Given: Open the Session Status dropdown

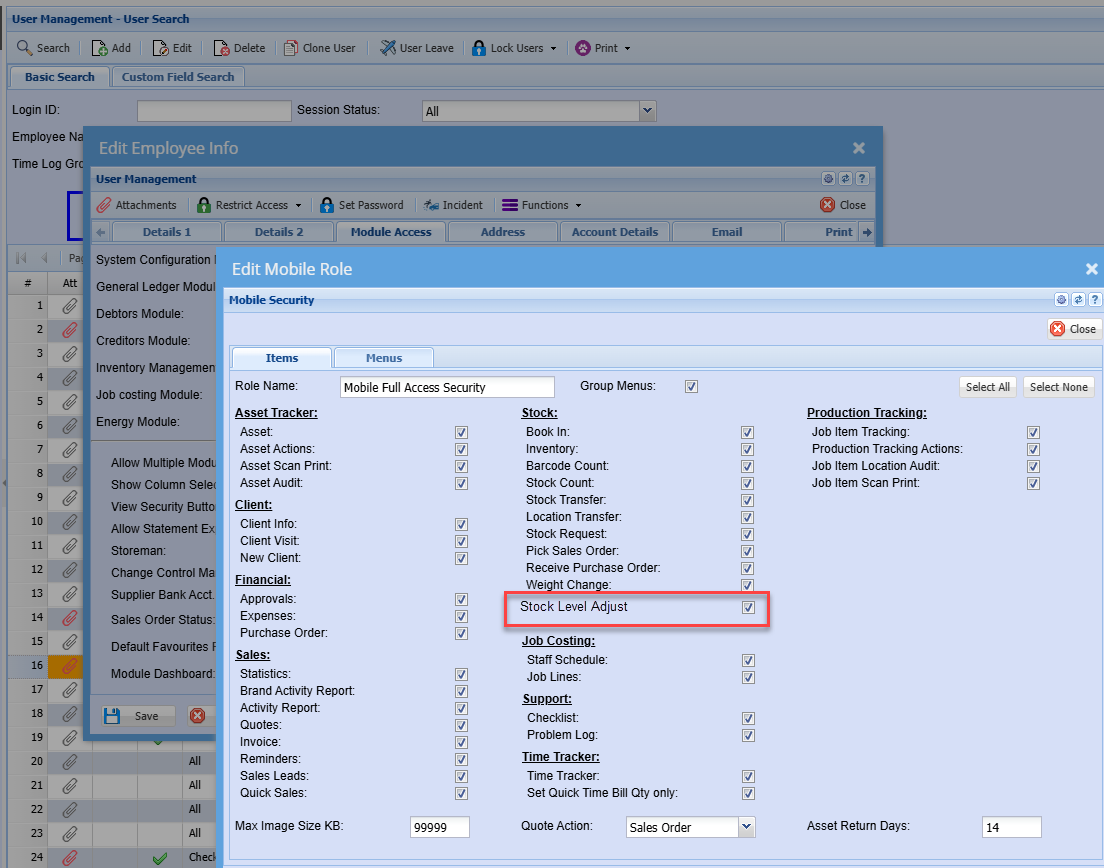Looking at the screenshot, I should pos(647,111).
